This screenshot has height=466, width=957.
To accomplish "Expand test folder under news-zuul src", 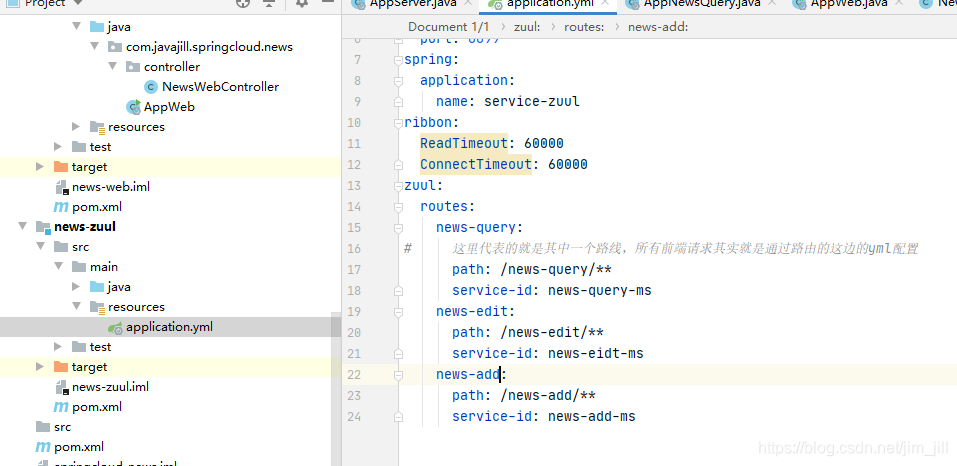I will 58,347.
